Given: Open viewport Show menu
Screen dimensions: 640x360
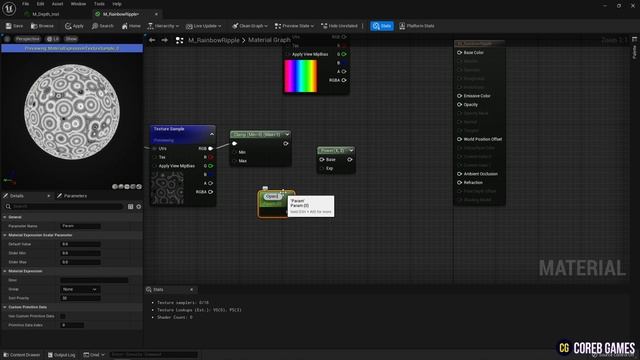Looking at the screenshot, I should coord(71,39).
